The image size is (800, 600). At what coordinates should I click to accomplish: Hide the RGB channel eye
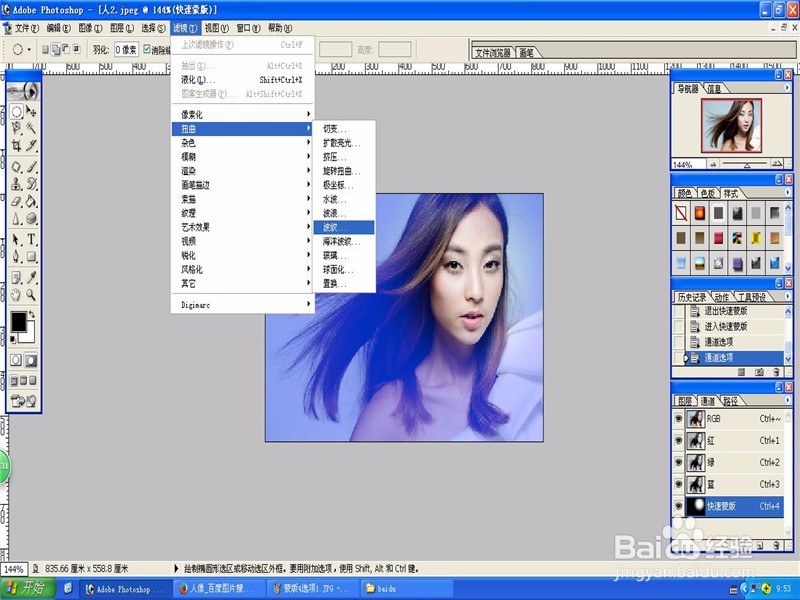[x=679, y=418]
